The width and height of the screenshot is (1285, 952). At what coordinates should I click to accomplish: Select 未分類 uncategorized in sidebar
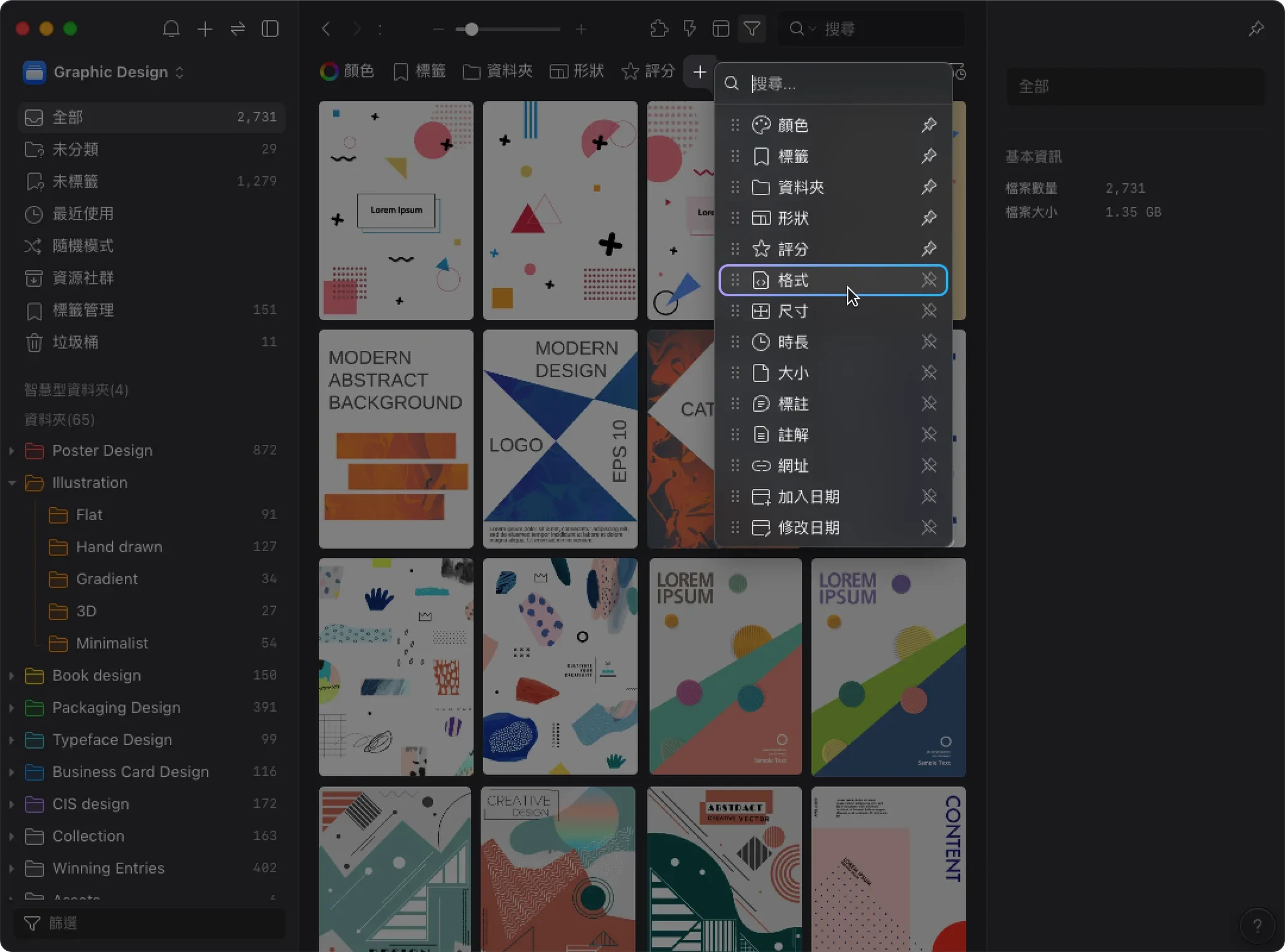(x=151, y=149)
